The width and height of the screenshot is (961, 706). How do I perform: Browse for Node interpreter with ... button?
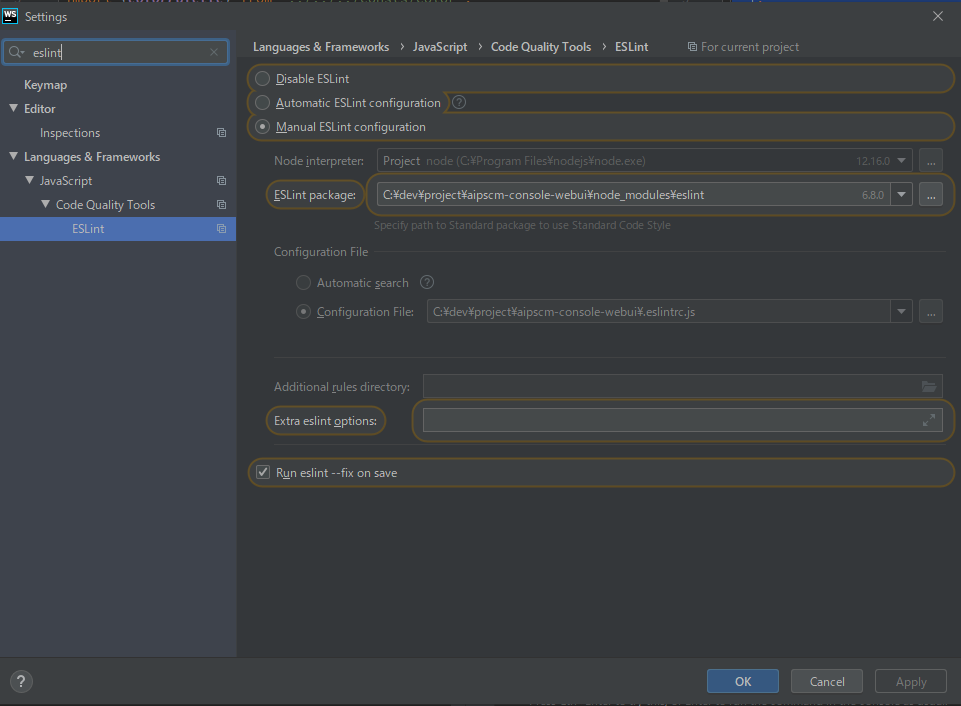pyautogui.click(x=930, y=161)
